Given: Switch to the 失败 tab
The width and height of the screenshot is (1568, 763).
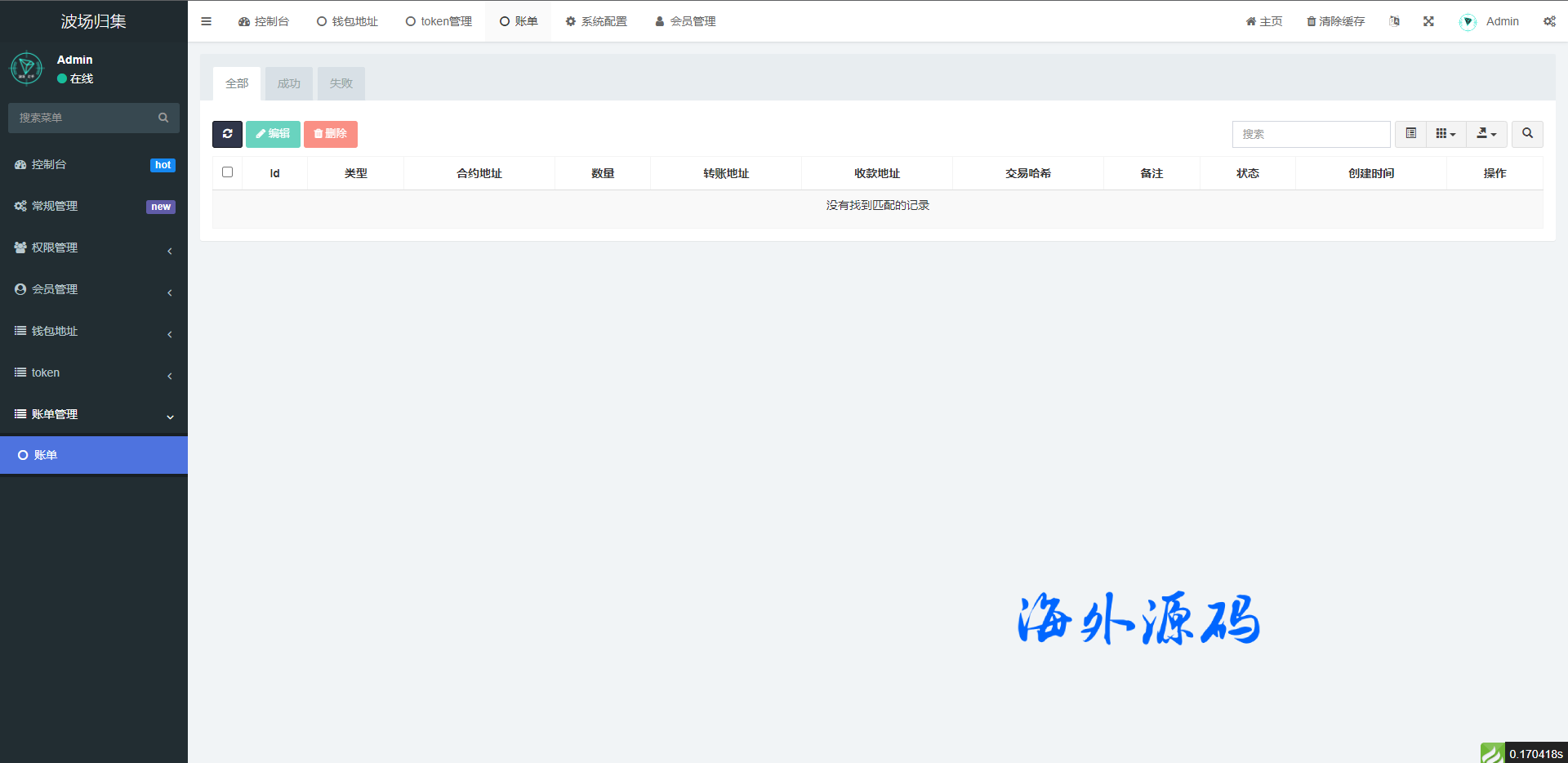Looking at the screenshot, I should (341, 83).
